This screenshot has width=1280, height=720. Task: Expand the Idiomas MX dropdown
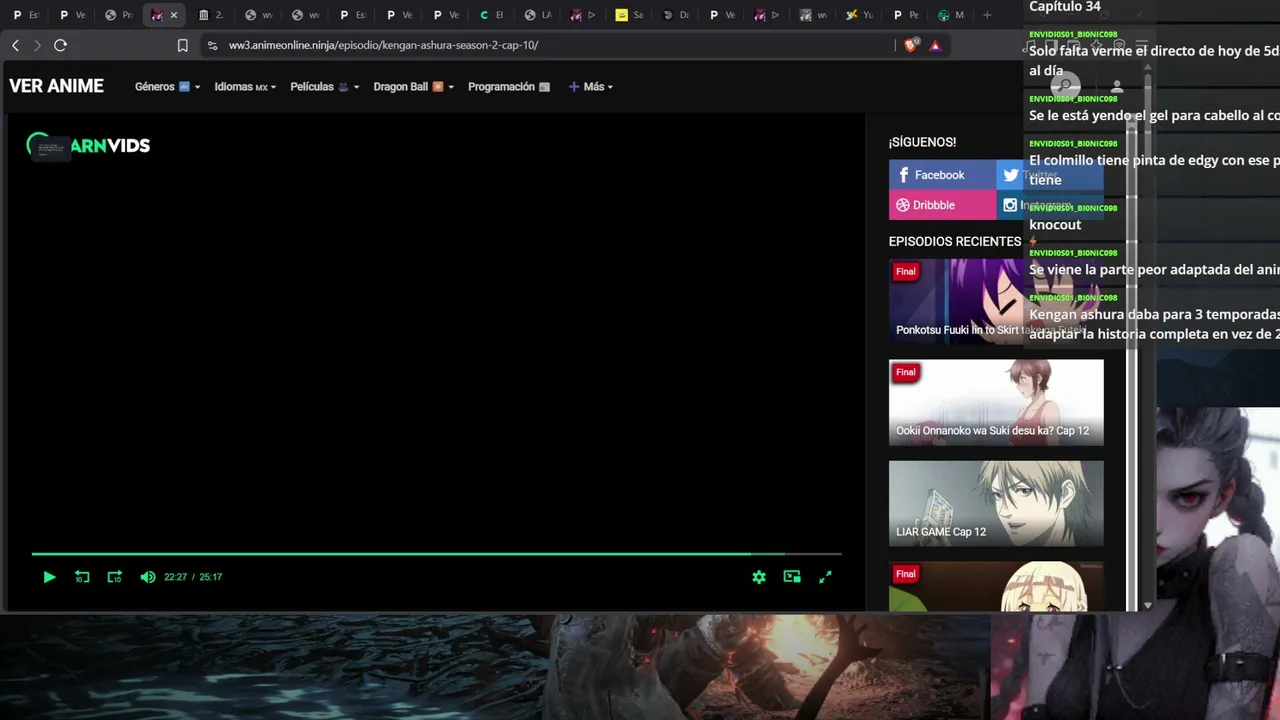[245, 87]
